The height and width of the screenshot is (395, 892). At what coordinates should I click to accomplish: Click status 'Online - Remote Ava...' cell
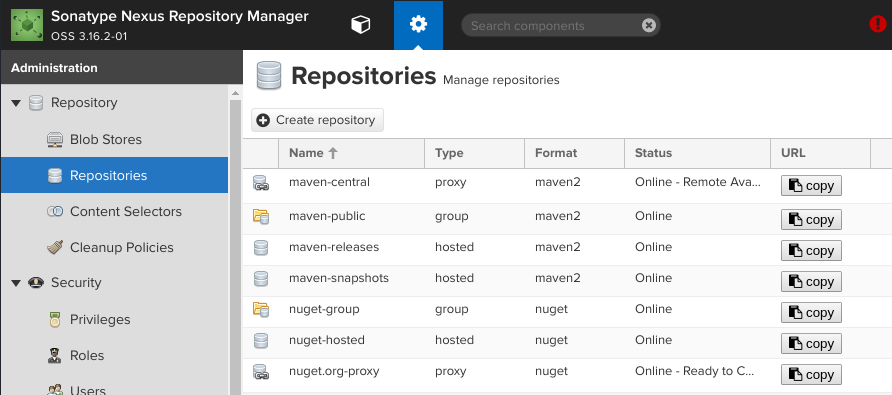click(698, 182)
